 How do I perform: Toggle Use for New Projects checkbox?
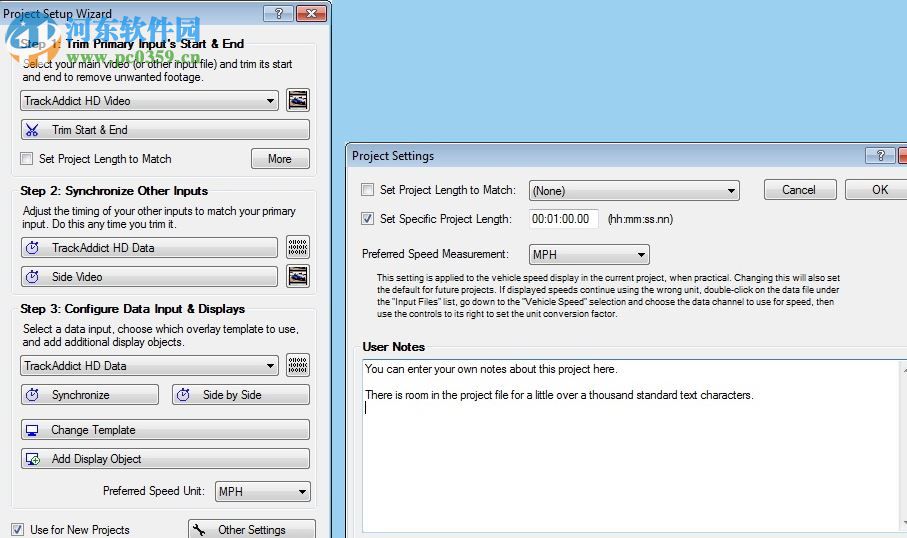pyautogui.click(x=18, y=529)
